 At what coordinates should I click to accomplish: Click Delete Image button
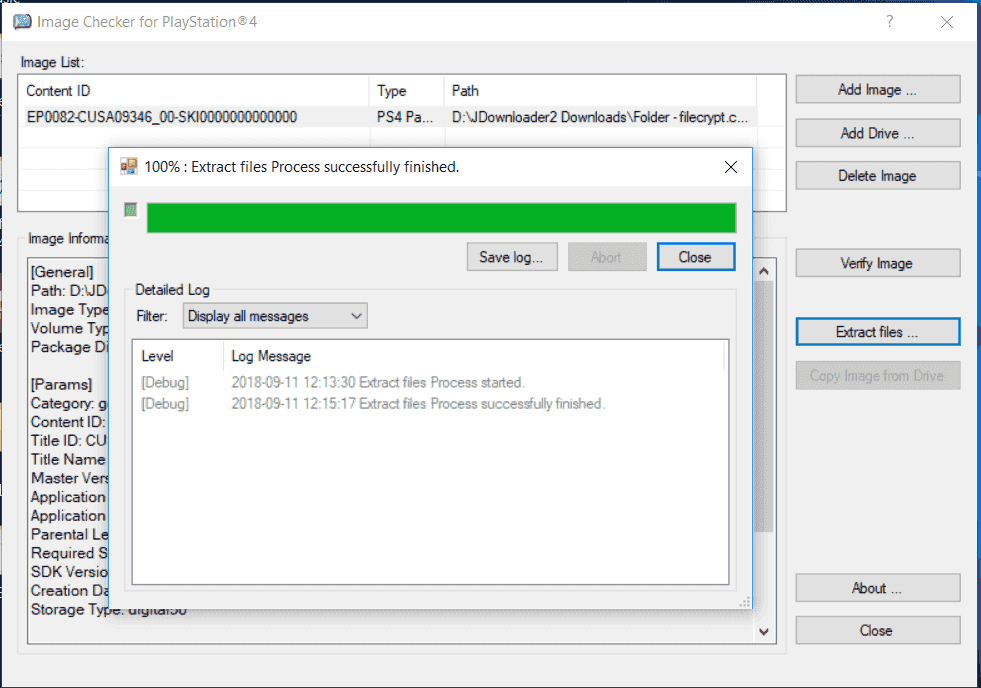878,176
